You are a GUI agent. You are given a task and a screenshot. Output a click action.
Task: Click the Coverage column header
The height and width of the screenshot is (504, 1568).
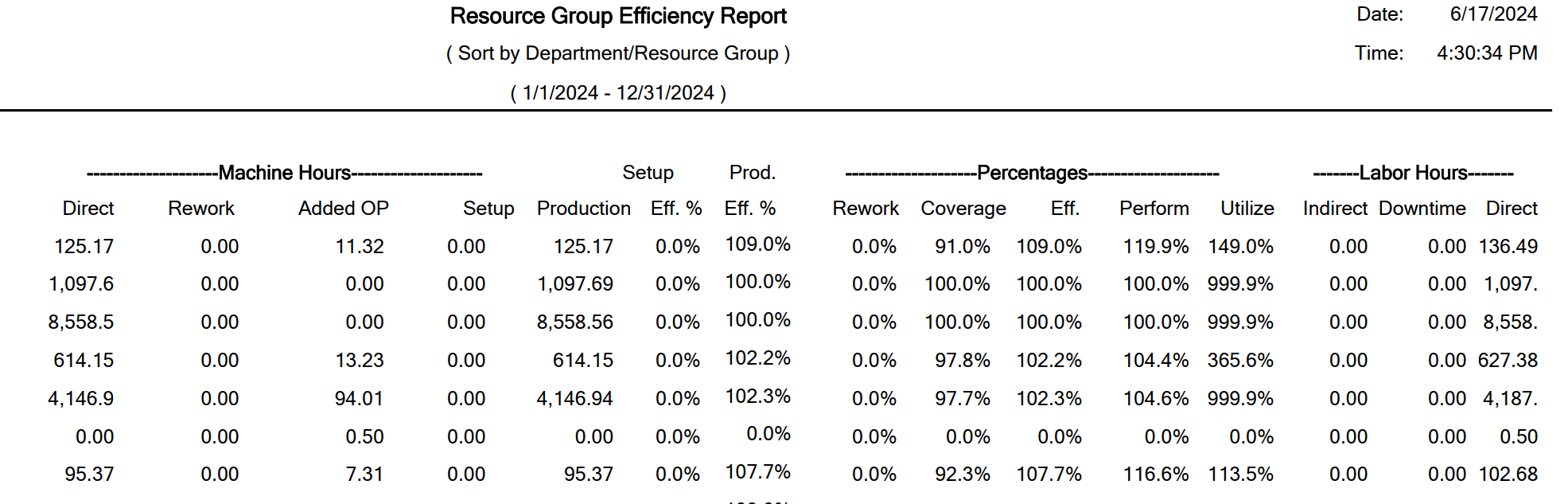[963, 209]
